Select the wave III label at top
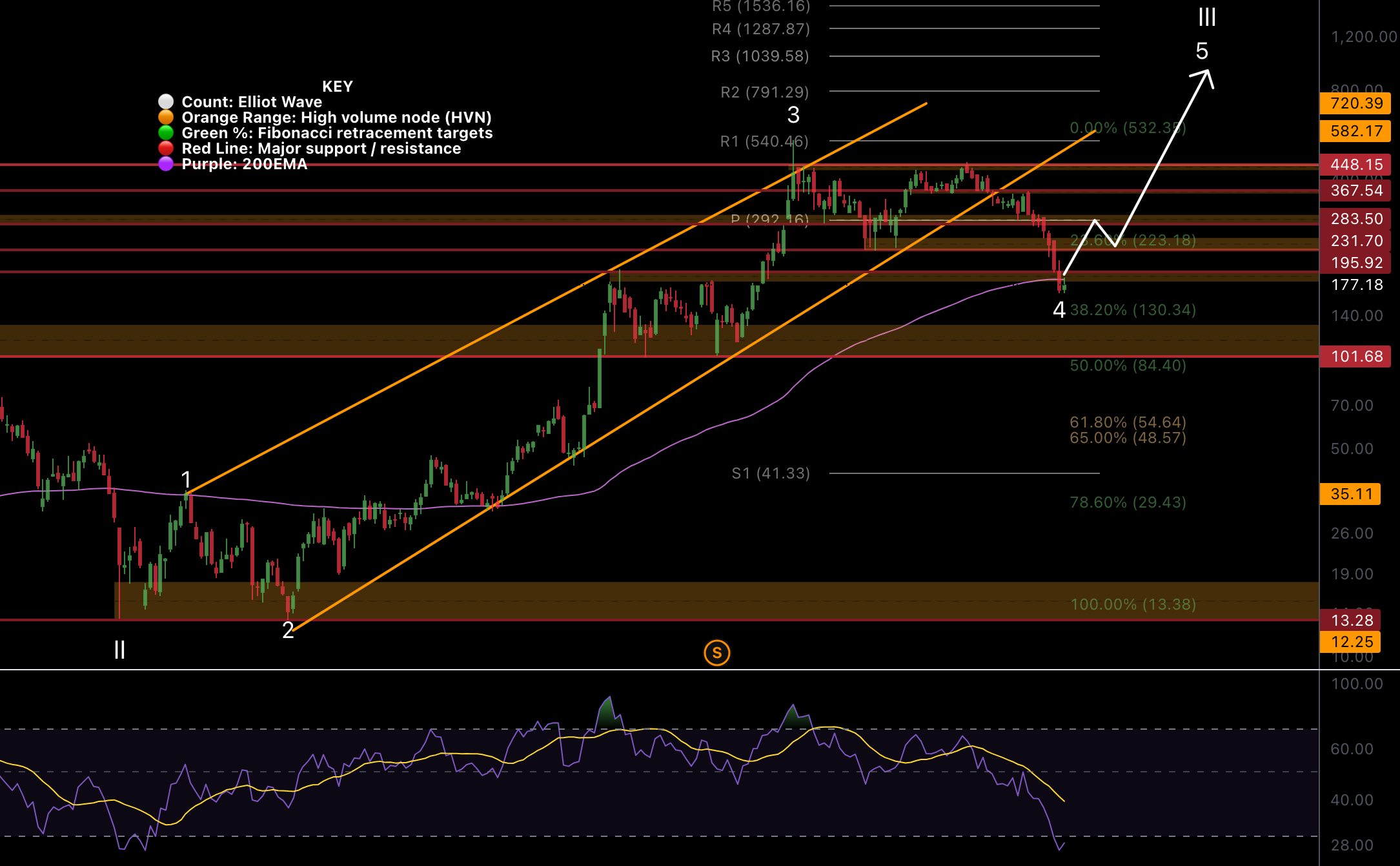 click(x=1206, y=17)
